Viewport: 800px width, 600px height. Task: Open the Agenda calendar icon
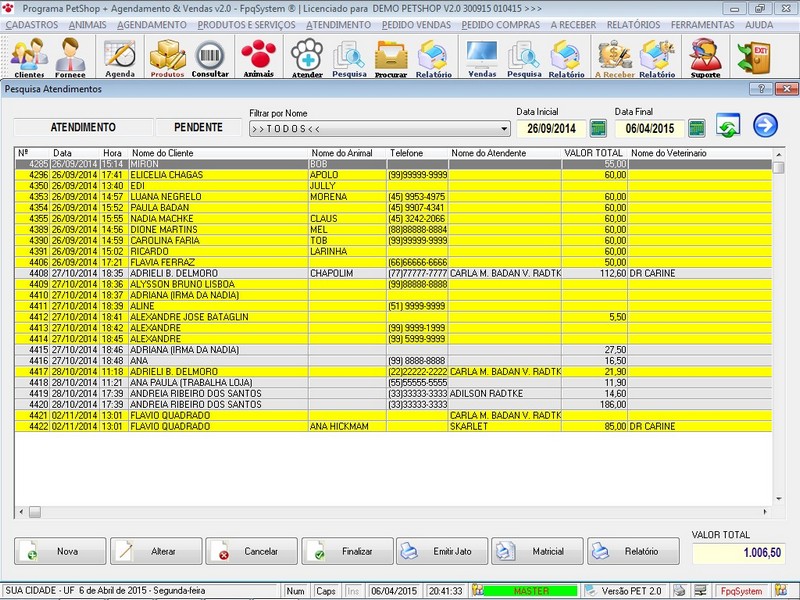click(119, 57)
